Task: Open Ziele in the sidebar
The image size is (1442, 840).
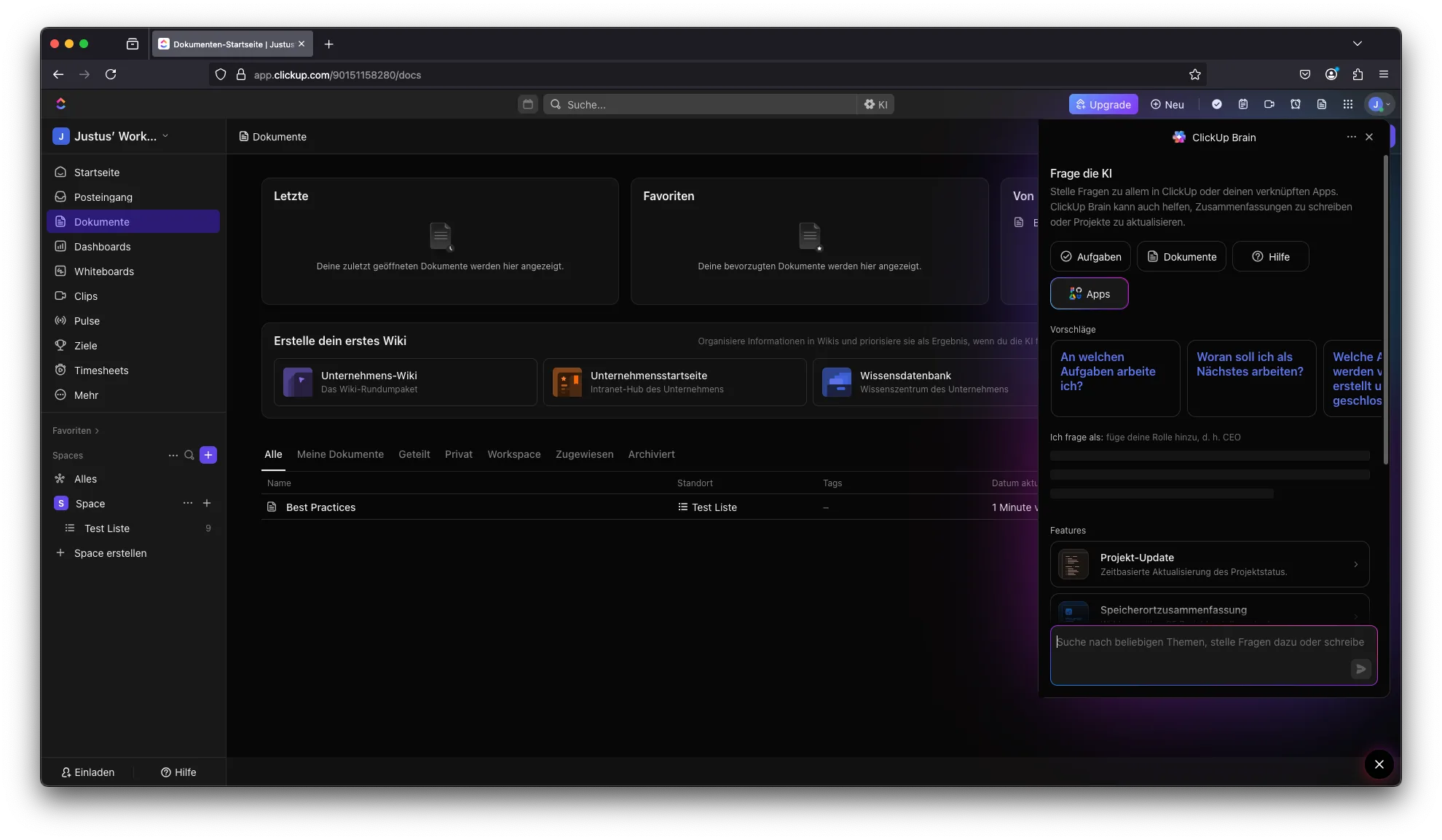Action: 133,346
